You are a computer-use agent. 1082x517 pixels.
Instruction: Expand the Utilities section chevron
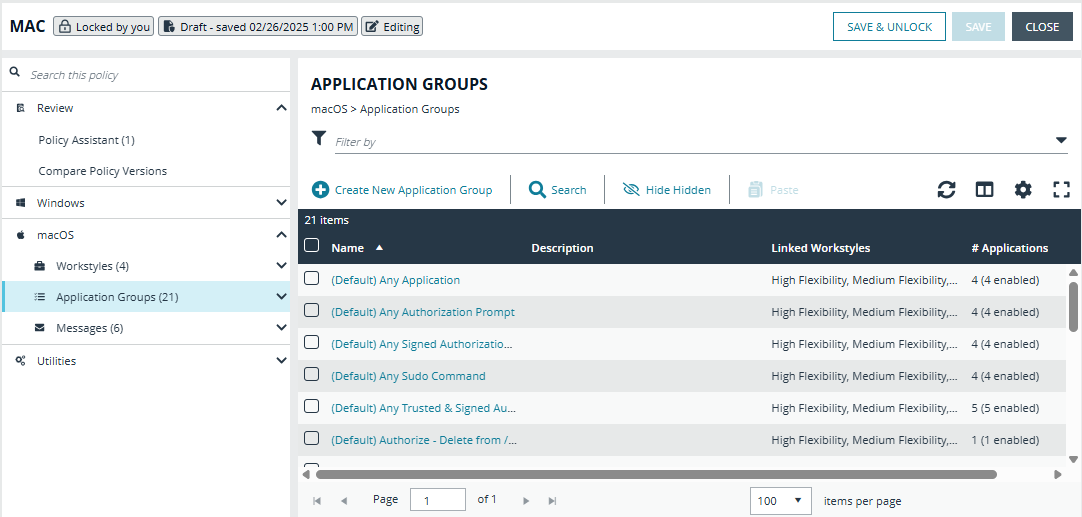(281, 360)
